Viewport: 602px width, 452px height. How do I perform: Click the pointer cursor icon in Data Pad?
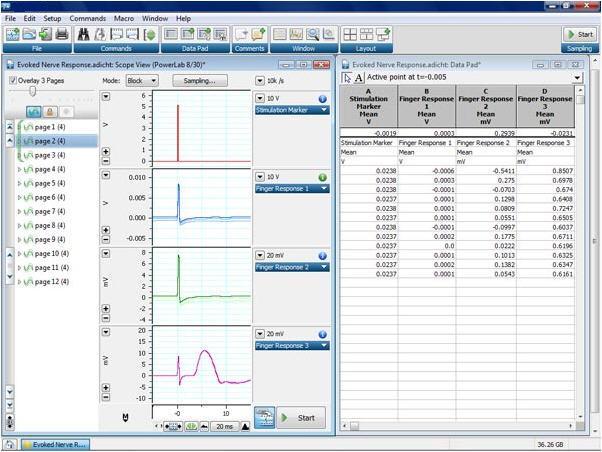click(x=347, y=78)
